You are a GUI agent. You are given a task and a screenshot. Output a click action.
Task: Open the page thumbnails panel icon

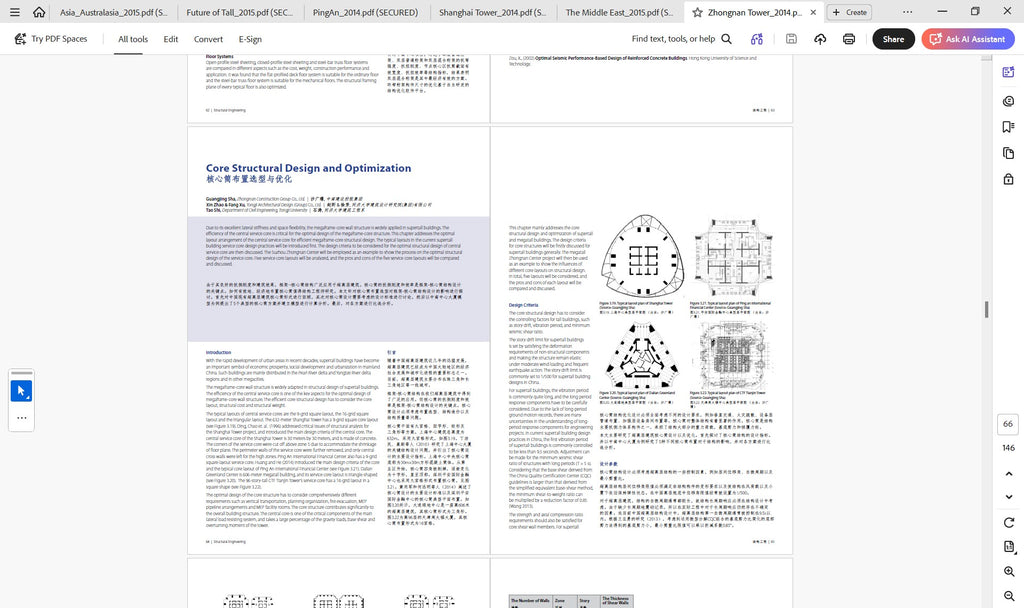click(x=1008, y=153)
